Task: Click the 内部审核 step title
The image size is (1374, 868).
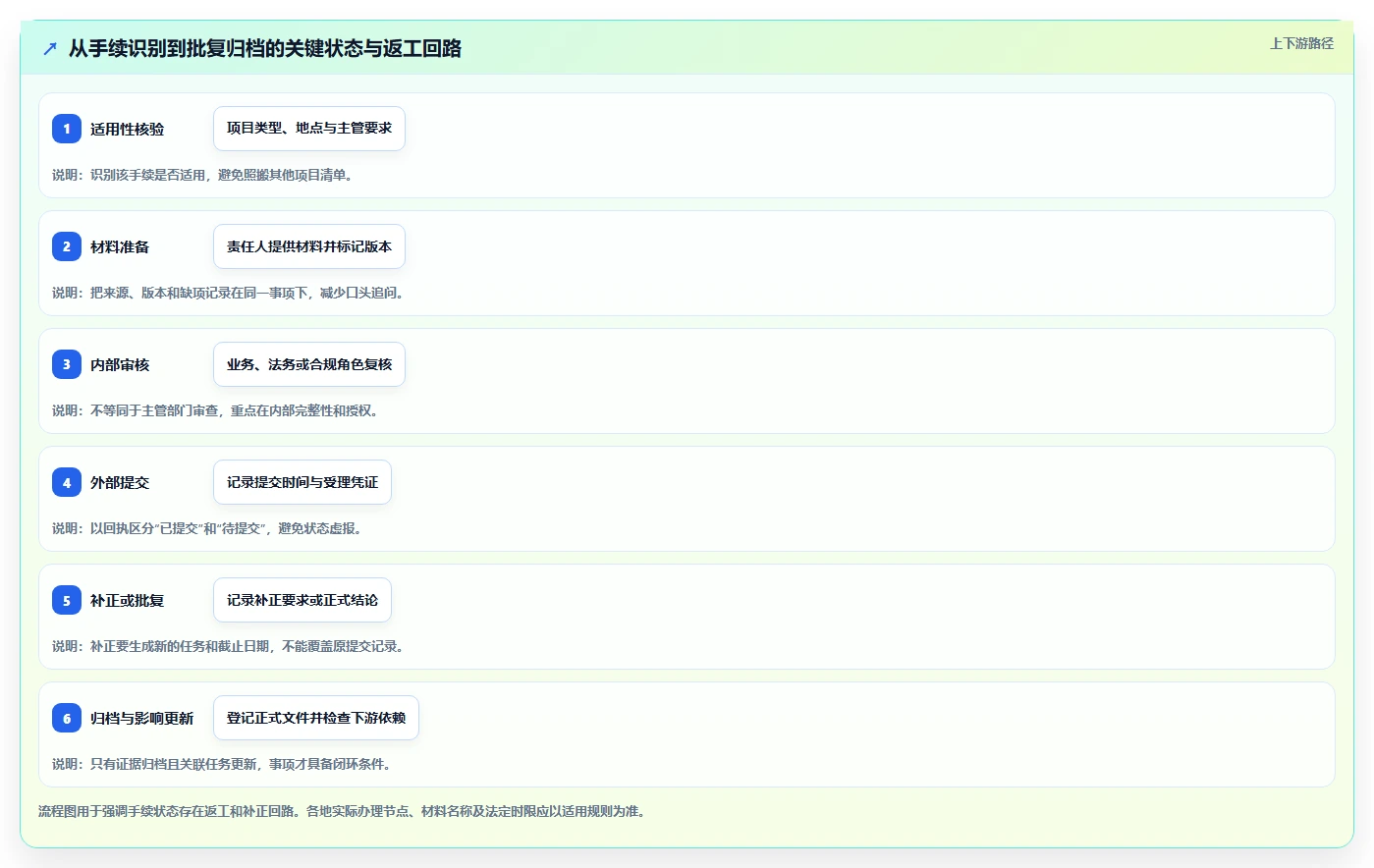Action: tap(120, 365)
